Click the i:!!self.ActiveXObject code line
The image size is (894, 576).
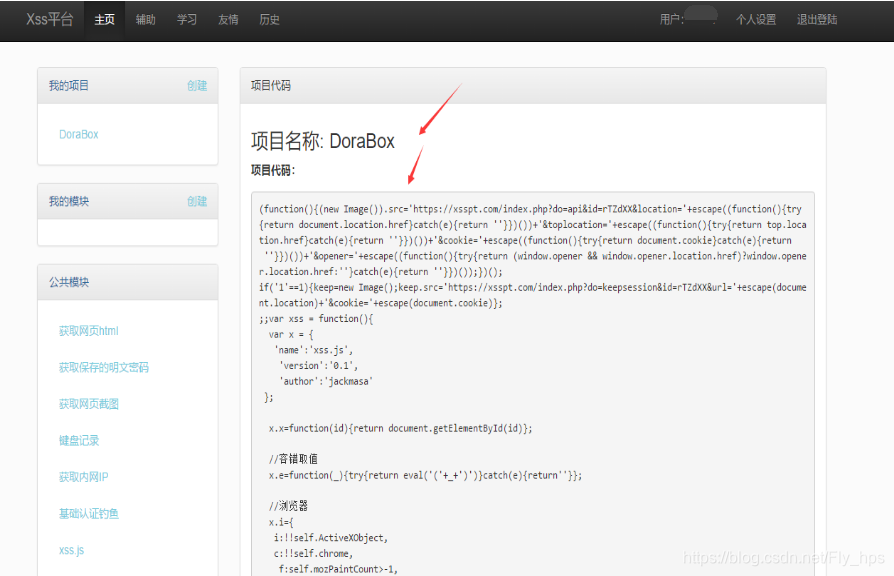tap(331, 538)
